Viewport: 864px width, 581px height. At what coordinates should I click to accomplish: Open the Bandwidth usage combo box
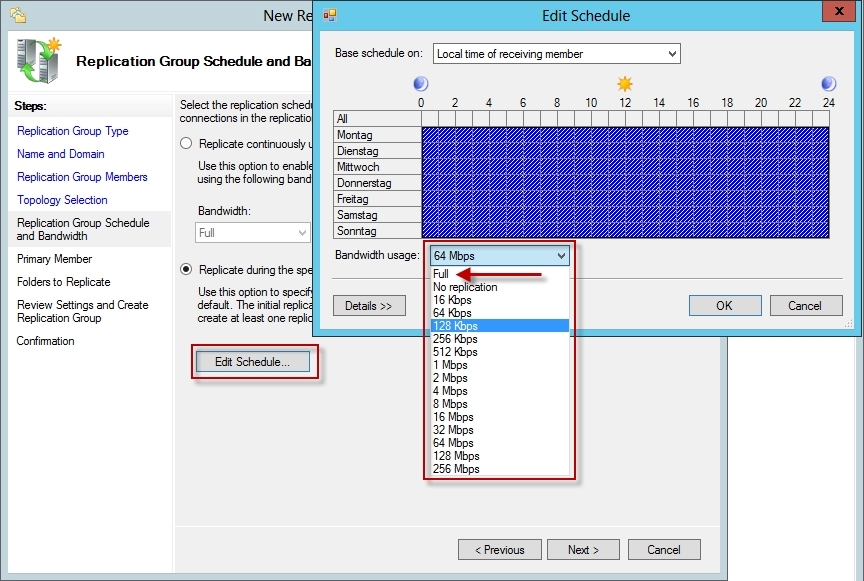coord(499,256)
